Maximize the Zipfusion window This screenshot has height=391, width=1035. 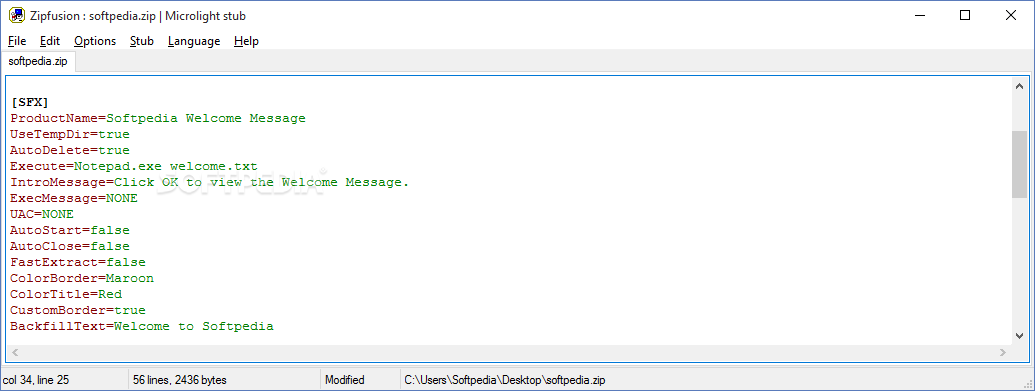pos(964,16)
